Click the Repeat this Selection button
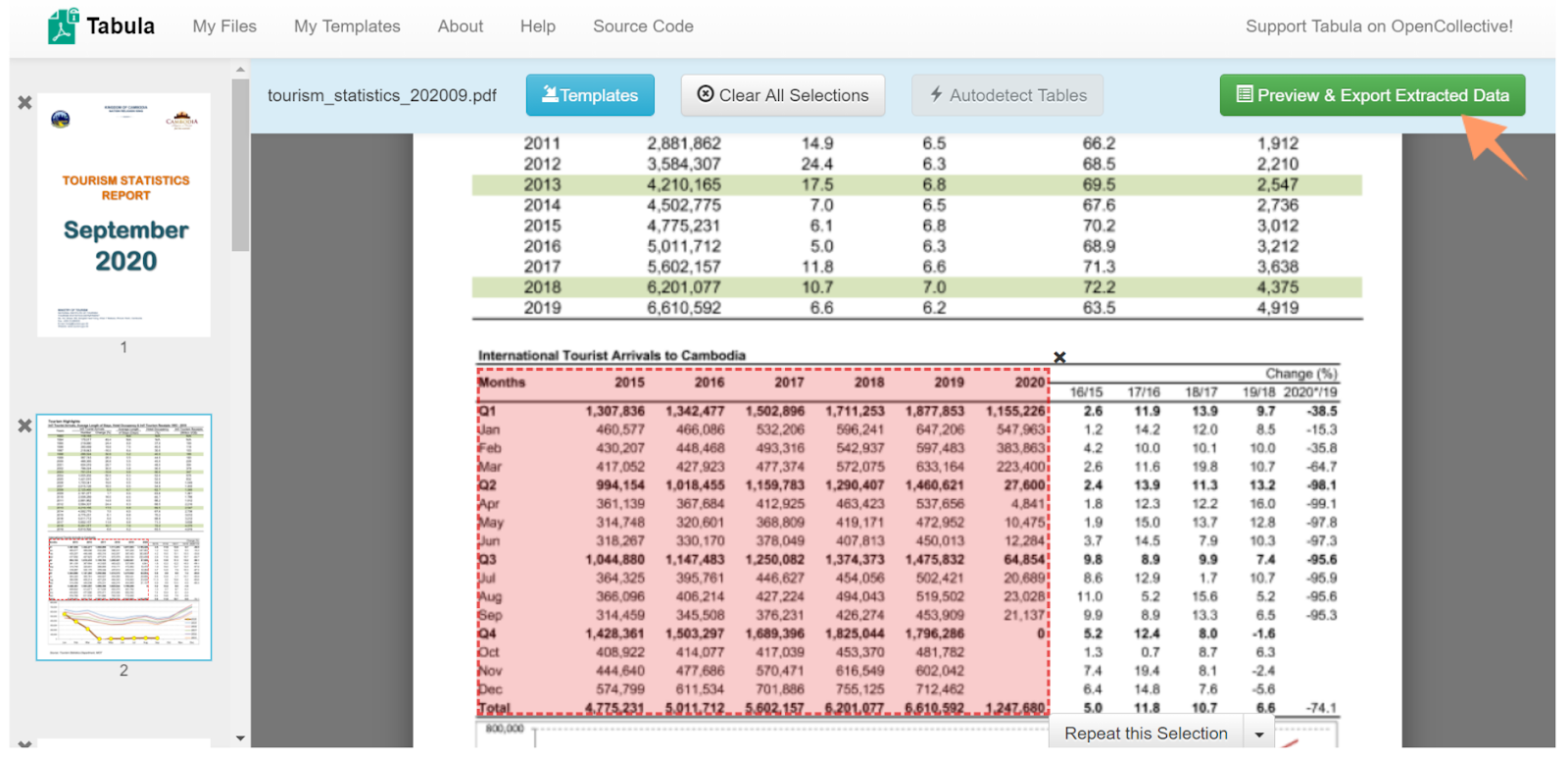Screen dimensions: 1568x760 (1146, 734)
